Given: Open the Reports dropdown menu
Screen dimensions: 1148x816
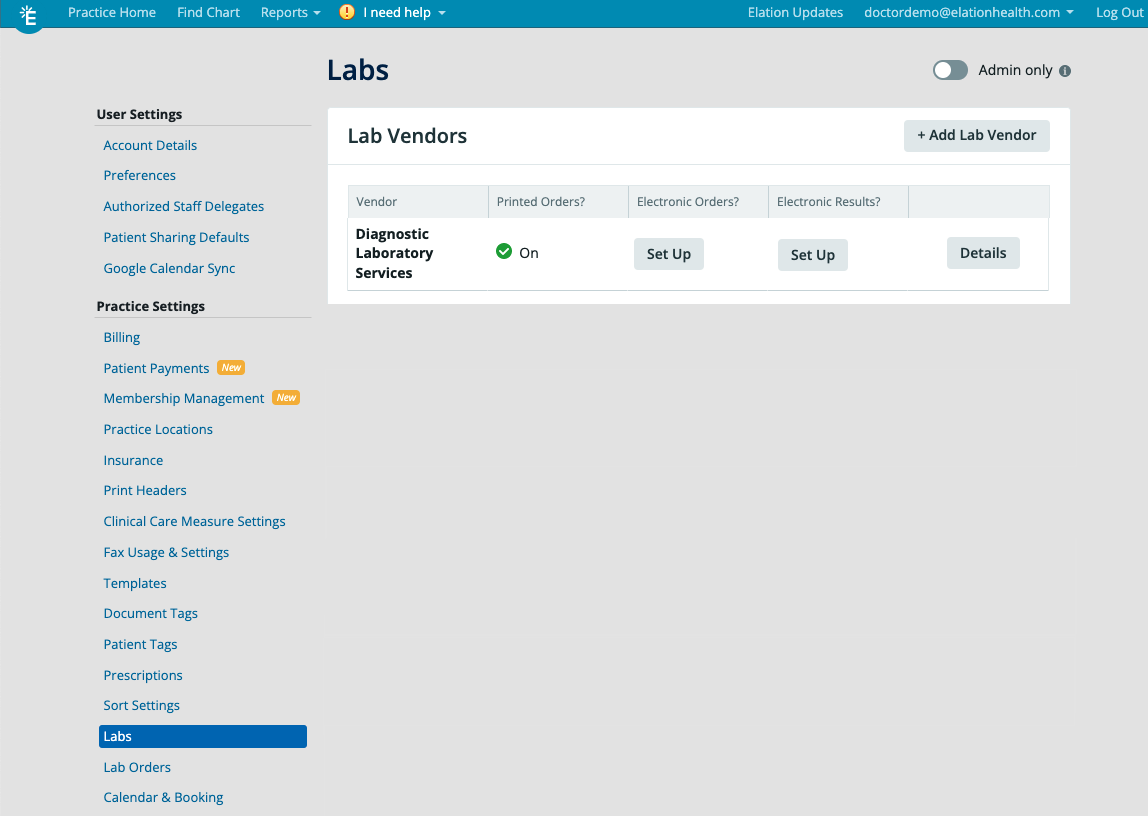Looking at the screenshot, I should tap(290, 12).
